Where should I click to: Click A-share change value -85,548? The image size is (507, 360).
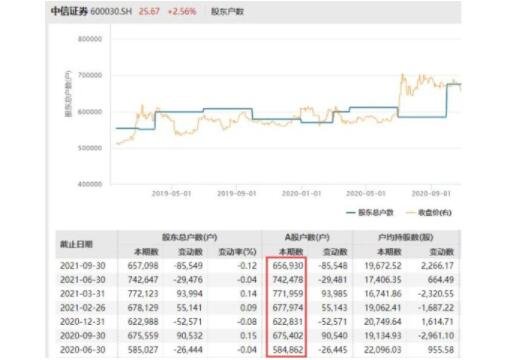coord(333,266)
